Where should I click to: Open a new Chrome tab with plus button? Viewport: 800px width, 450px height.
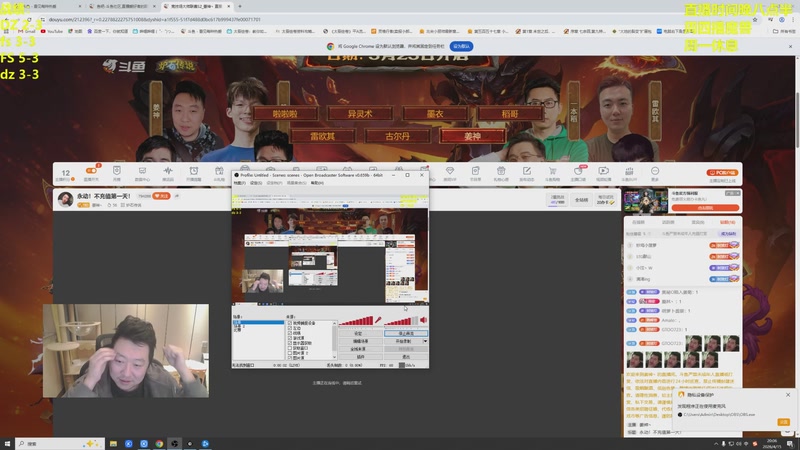pos(240,6)
